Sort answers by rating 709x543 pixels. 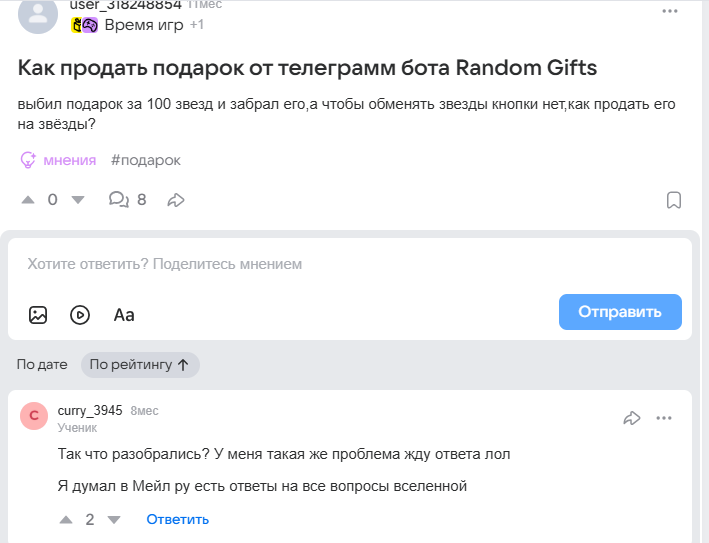pos(139,365)
